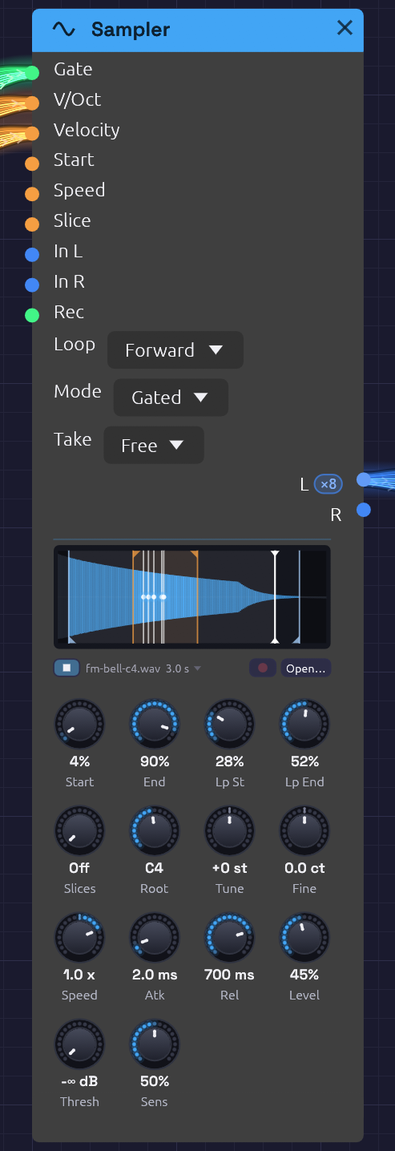Click the Sens knob at 50%

tap(154, 1044)
